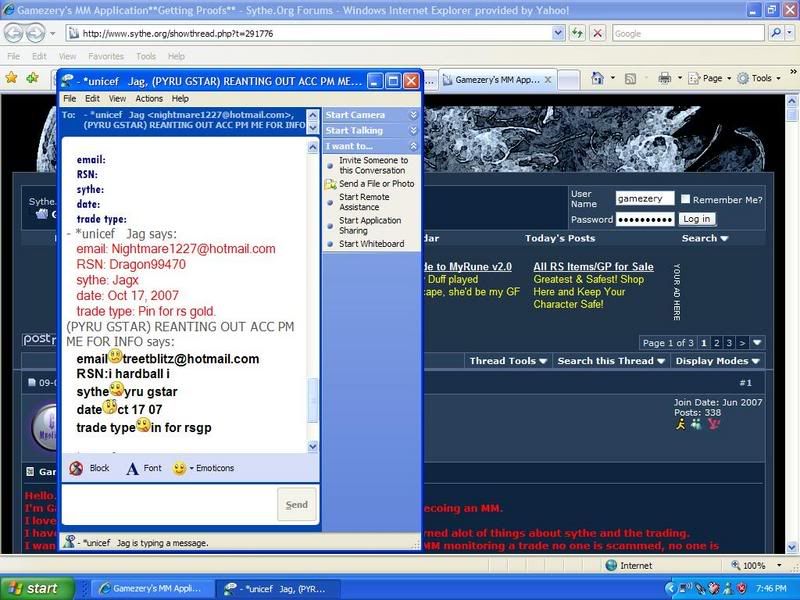Screen dimensions: 800x600
Task: Select the Gamezery's MM App browser tab
Action: 496,80
